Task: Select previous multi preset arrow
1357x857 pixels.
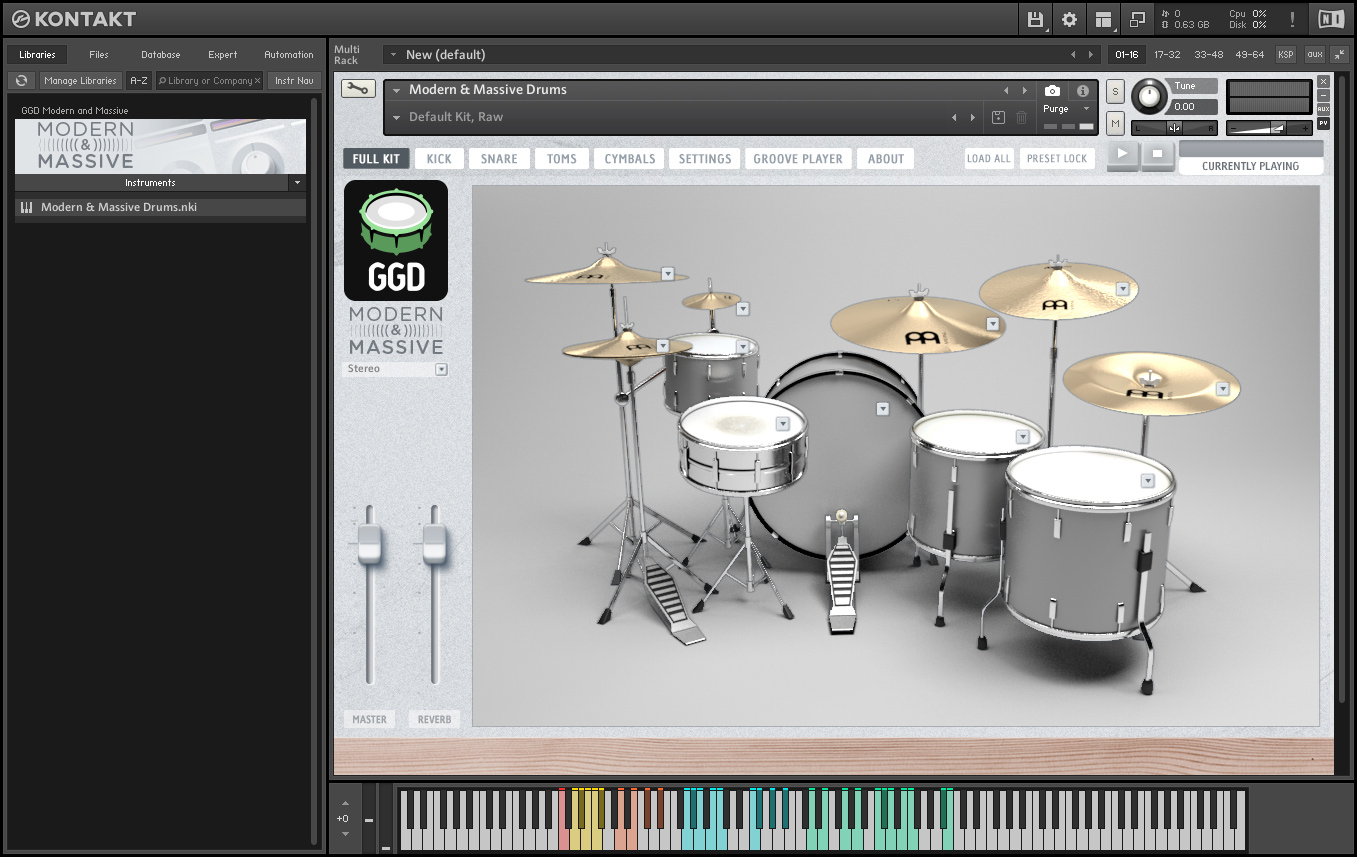Action: (1073, 55)
